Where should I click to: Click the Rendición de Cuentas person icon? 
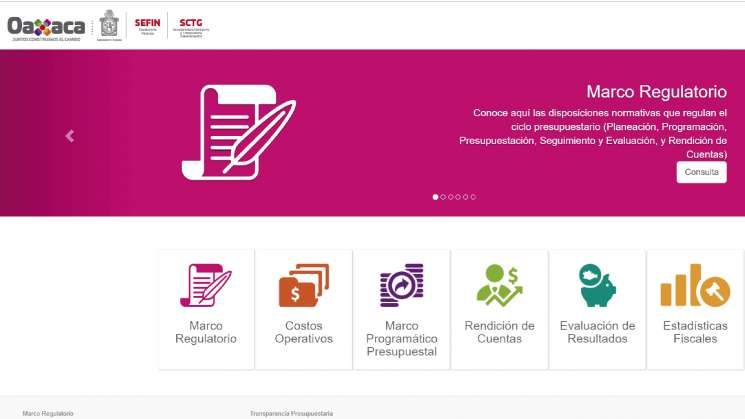(x=499, y=285)
